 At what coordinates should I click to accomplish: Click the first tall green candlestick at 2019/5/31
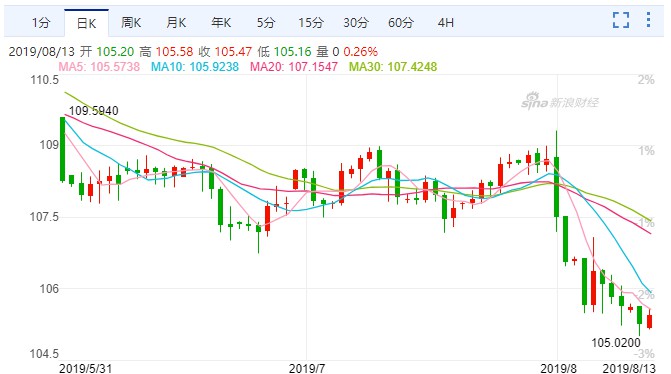pyautogui.click(x=62, y=149)
